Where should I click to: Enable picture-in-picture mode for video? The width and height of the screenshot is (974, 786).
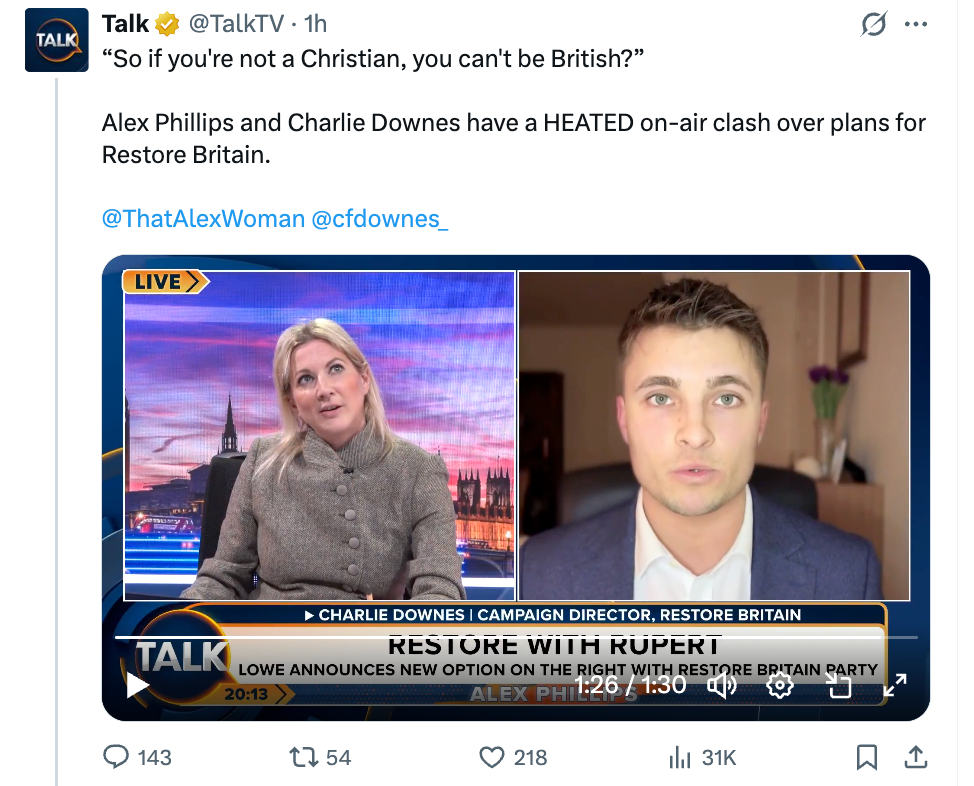pos(838,685)
